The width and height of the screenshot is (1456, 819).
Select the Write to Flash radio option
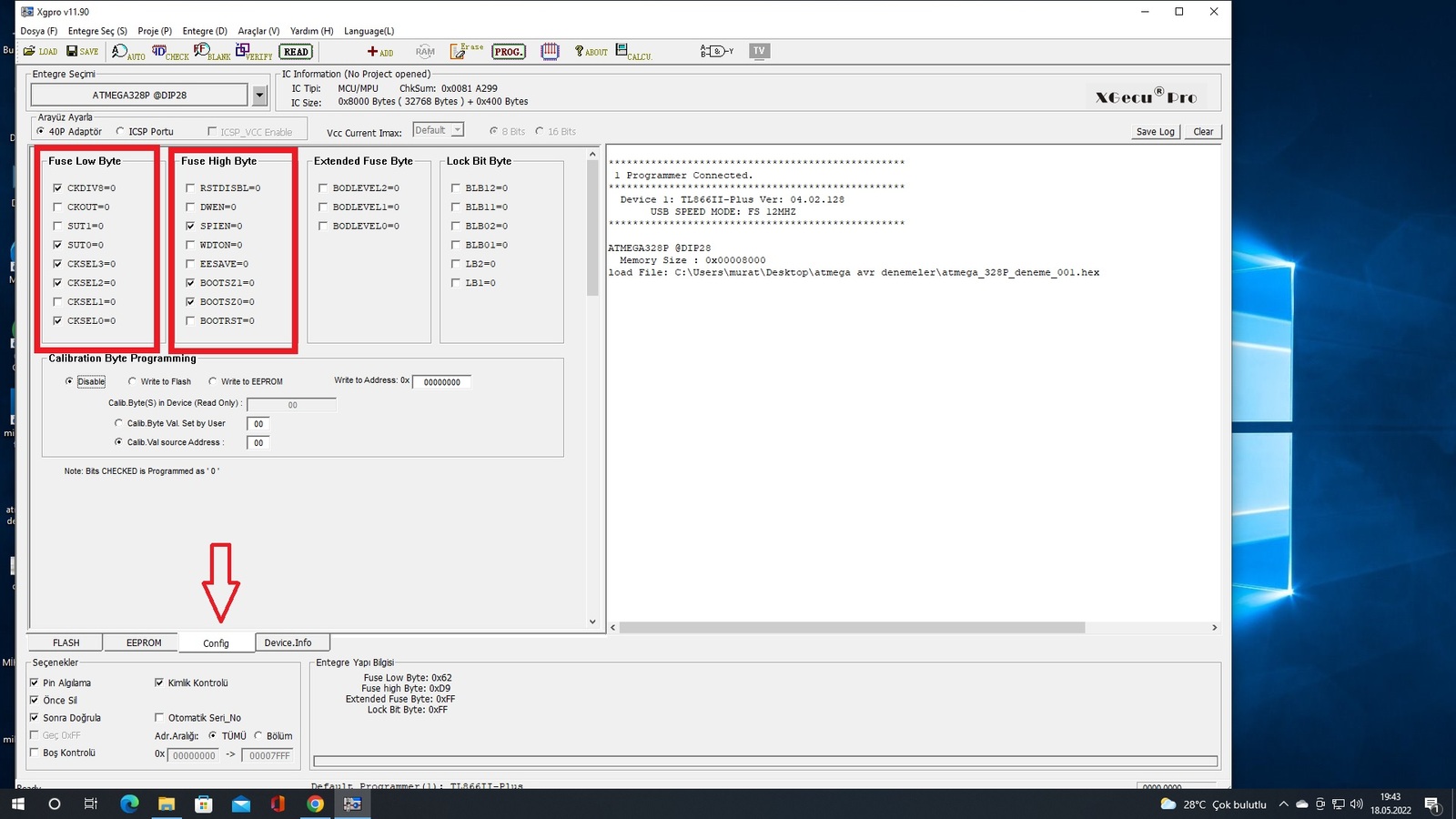(132, 381)
